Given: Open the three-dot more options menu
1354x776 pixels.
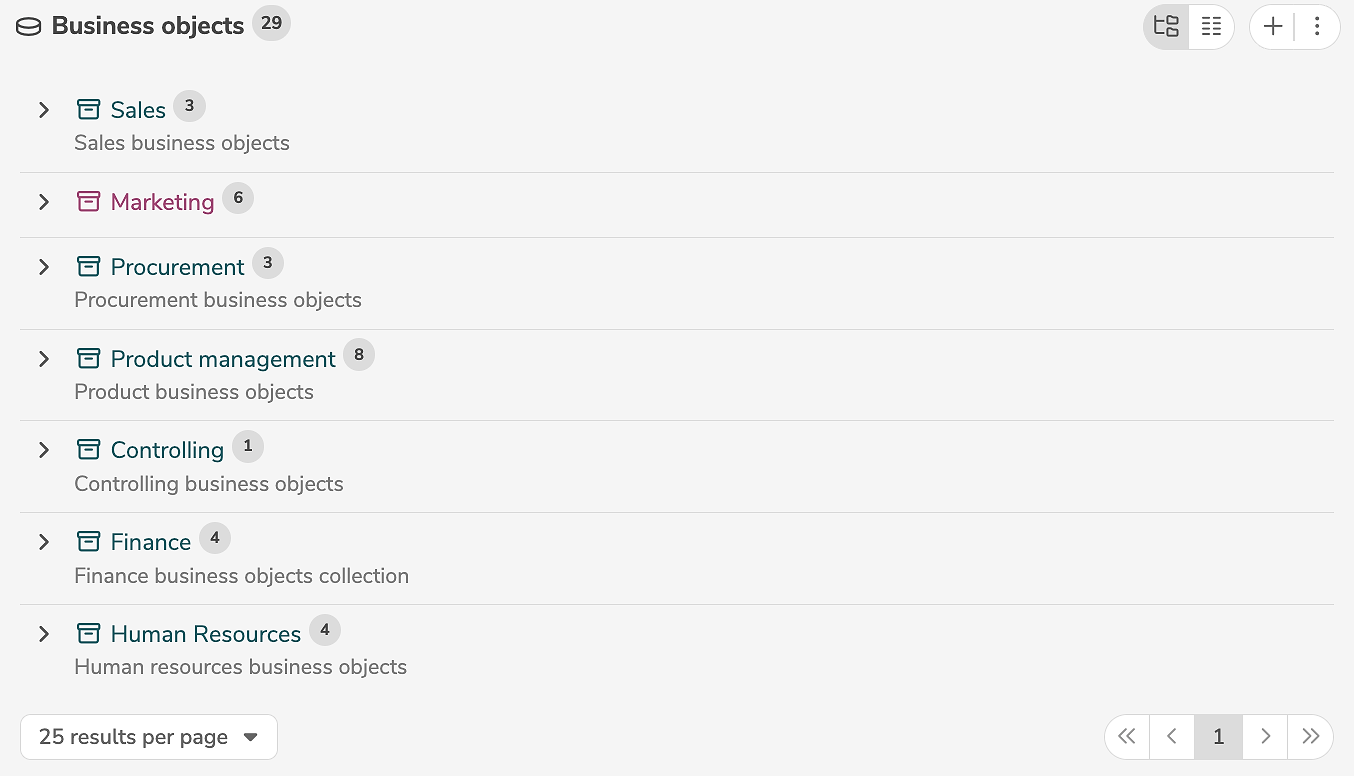Looking at the screenshot, I should (1317, 27).
